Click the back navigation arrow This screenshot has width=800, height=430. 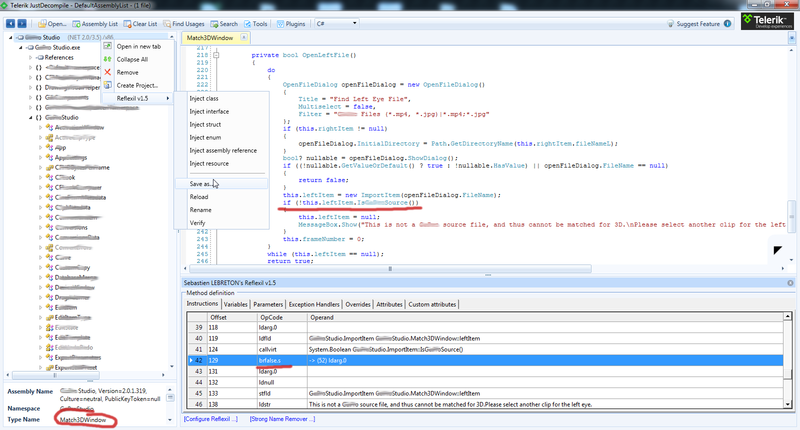click(11, 23)
